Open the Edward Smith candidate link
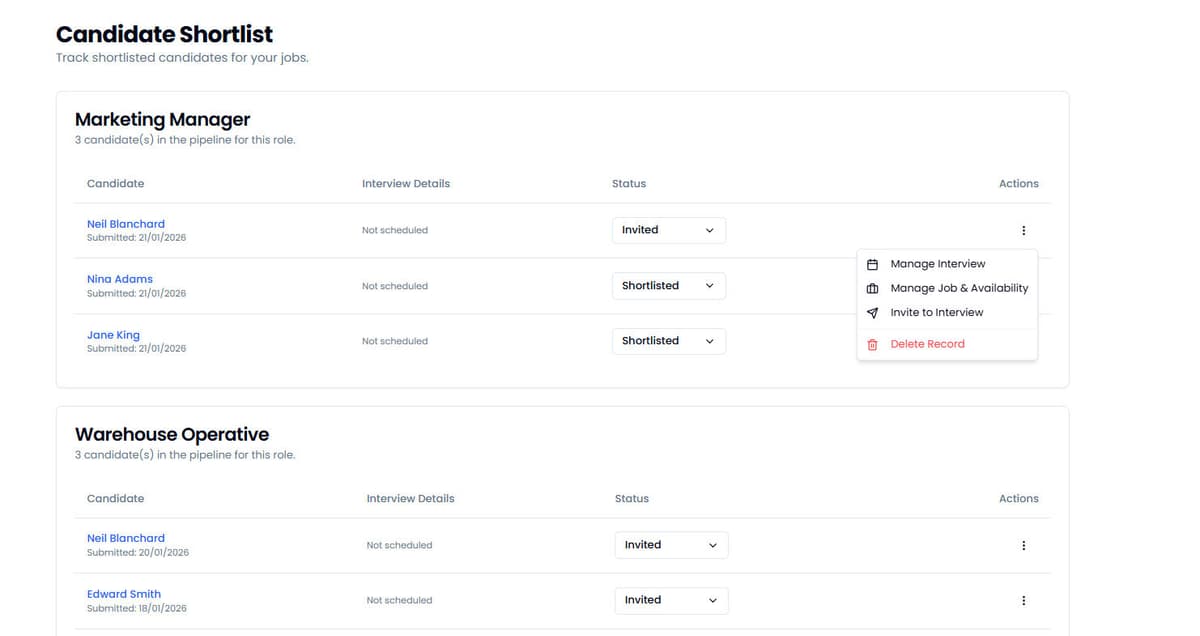1200x636 pixels. [124, 594]
